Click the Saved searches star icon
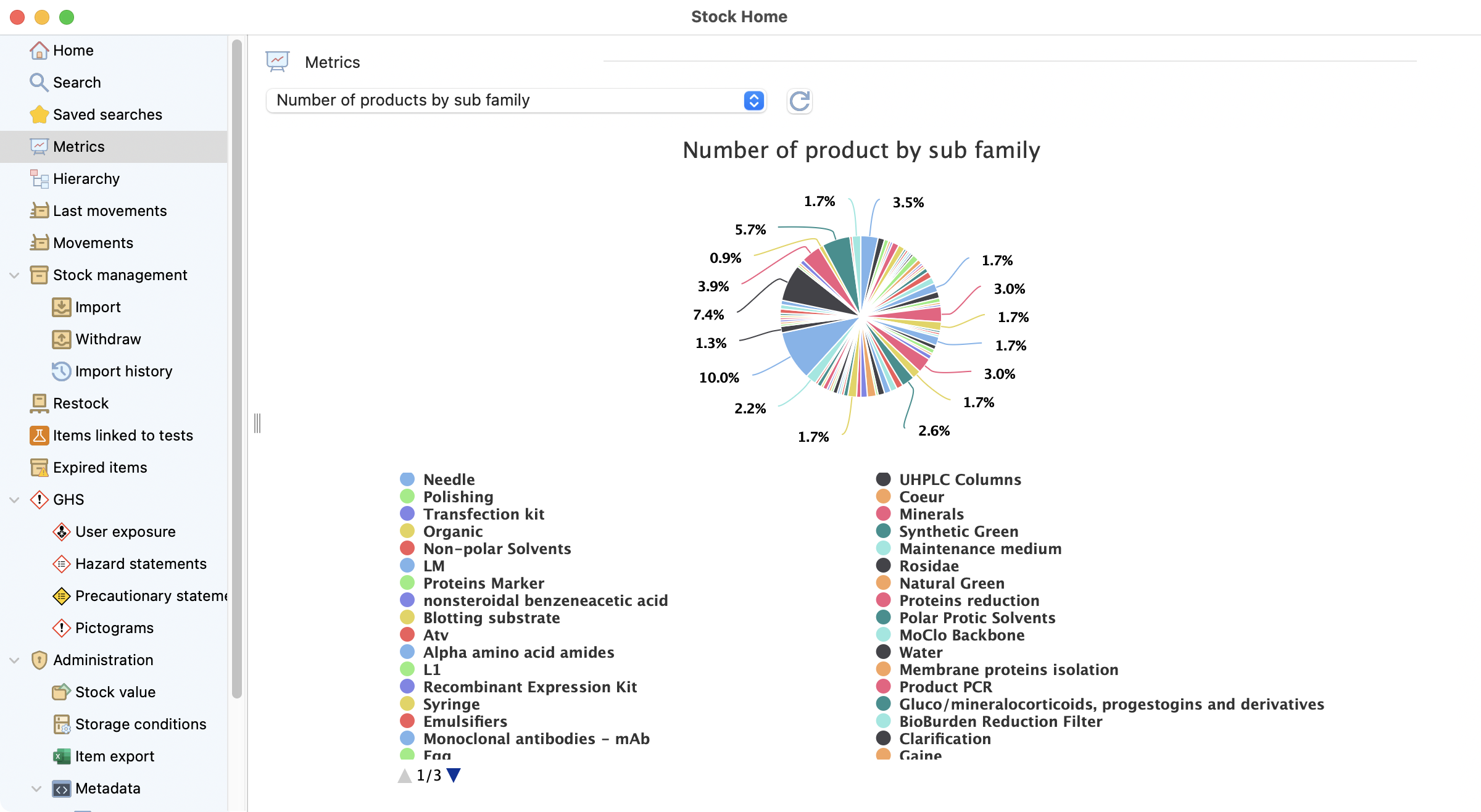The width and height of the screenshot is (1481, 812). (x=39, y=115)
